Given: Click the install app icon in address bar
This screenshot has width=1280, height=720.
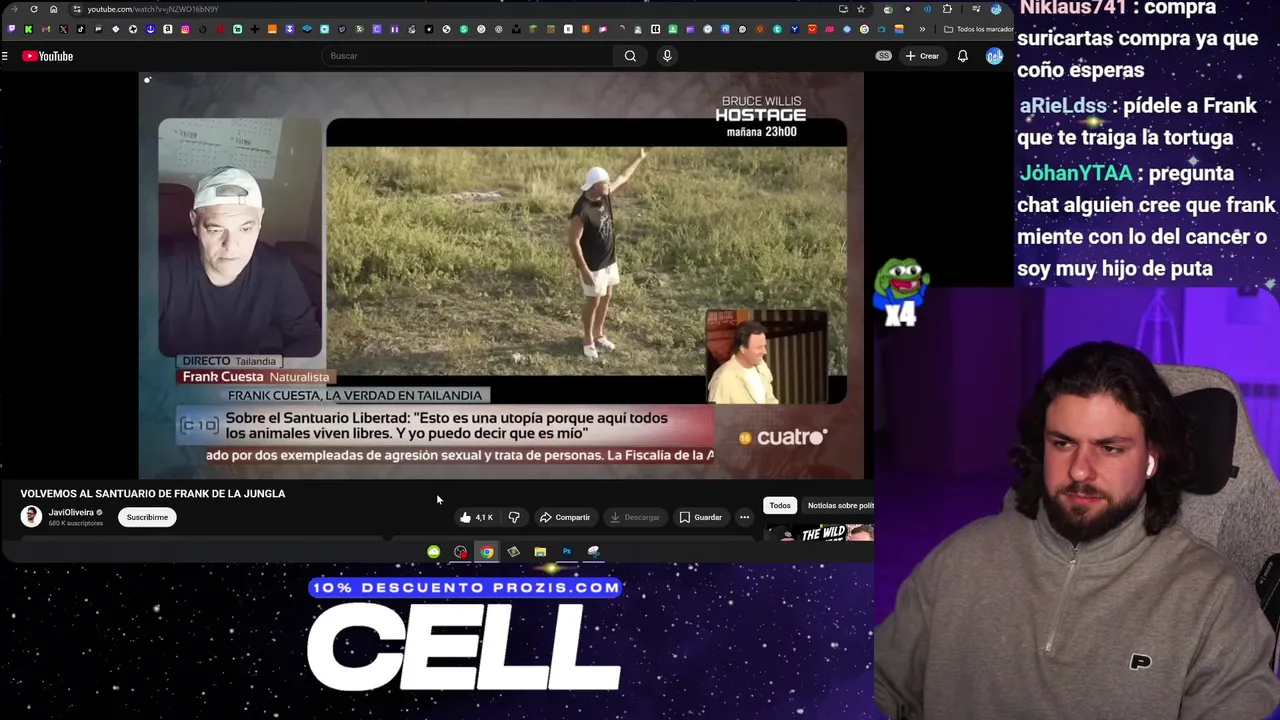Looking at the screenshot, I should (843, 9).
